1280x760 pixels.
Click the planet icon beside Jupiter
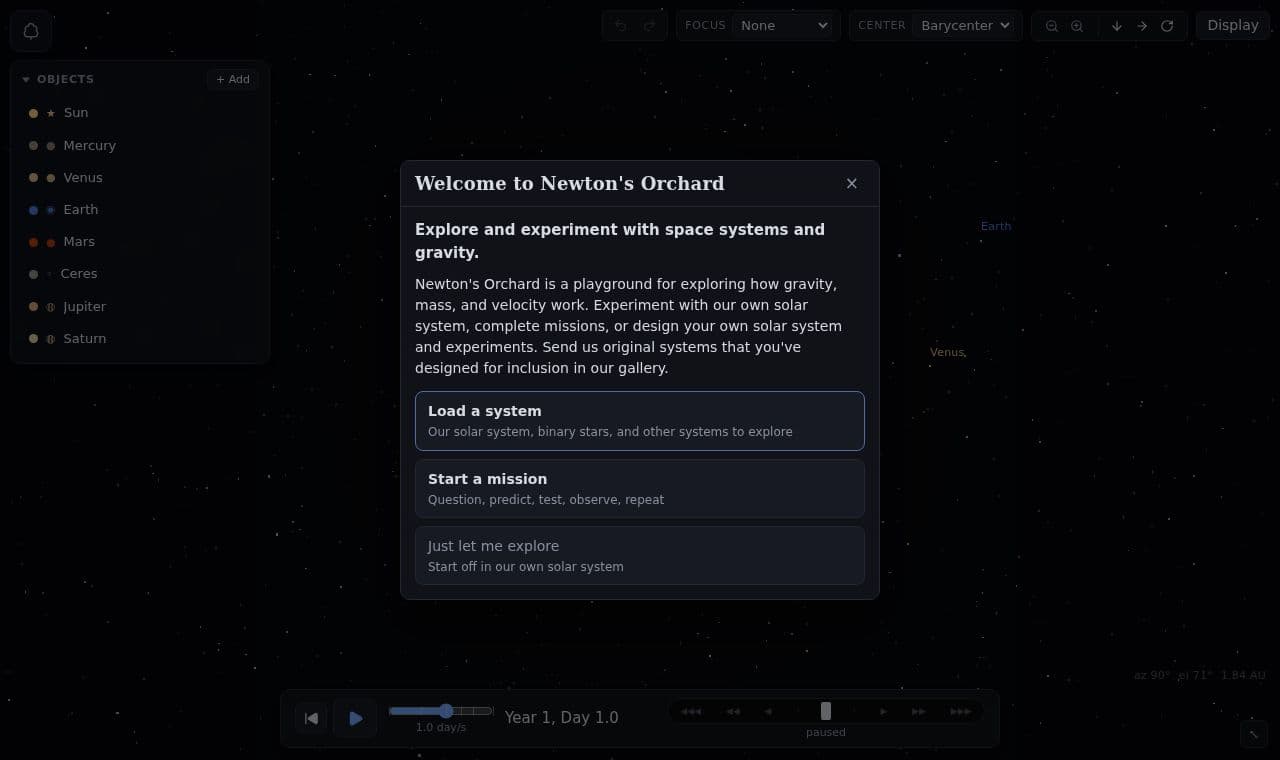51,307
